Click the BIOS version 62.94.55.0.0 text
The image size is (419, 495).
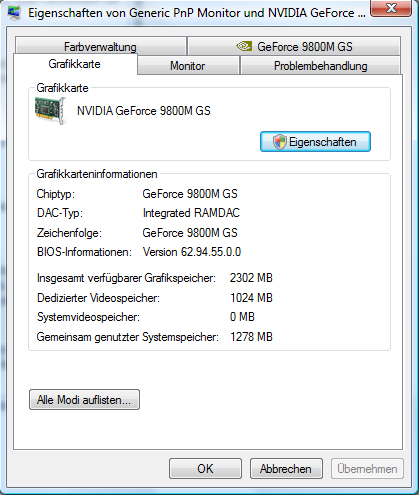[x=192, y=252]
